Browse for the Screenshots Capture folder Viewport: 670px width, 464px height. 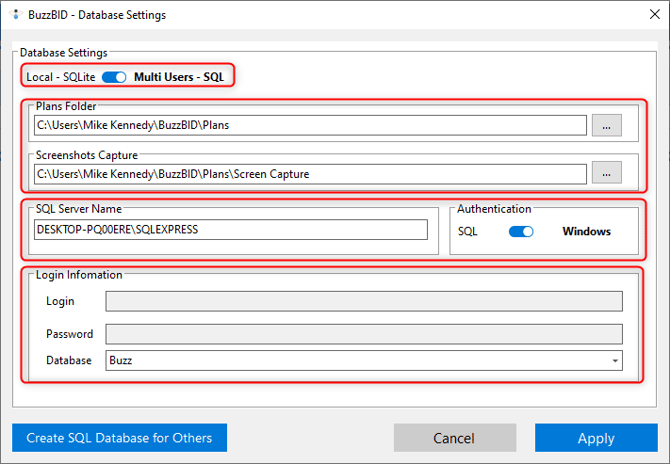[x=606, y=173]
